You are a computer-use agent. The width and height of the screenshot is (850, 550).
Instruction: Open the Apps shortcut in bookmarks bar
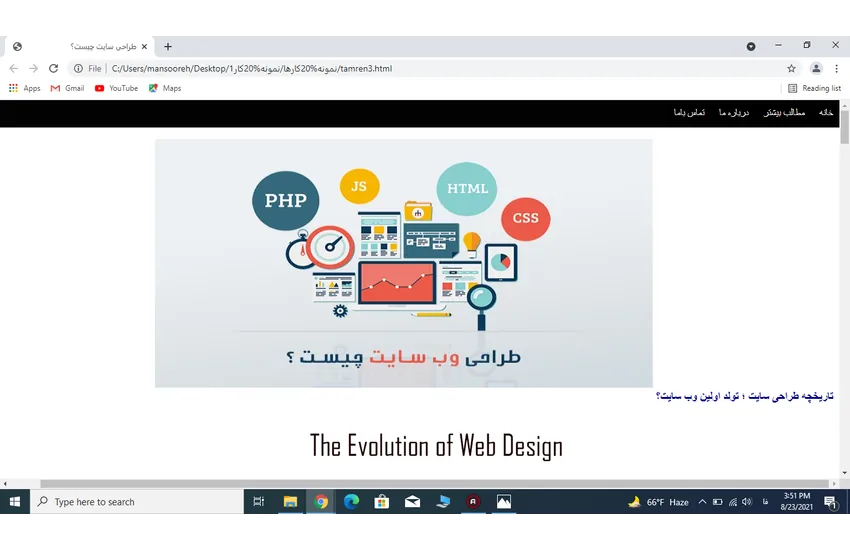pos(24,88)
